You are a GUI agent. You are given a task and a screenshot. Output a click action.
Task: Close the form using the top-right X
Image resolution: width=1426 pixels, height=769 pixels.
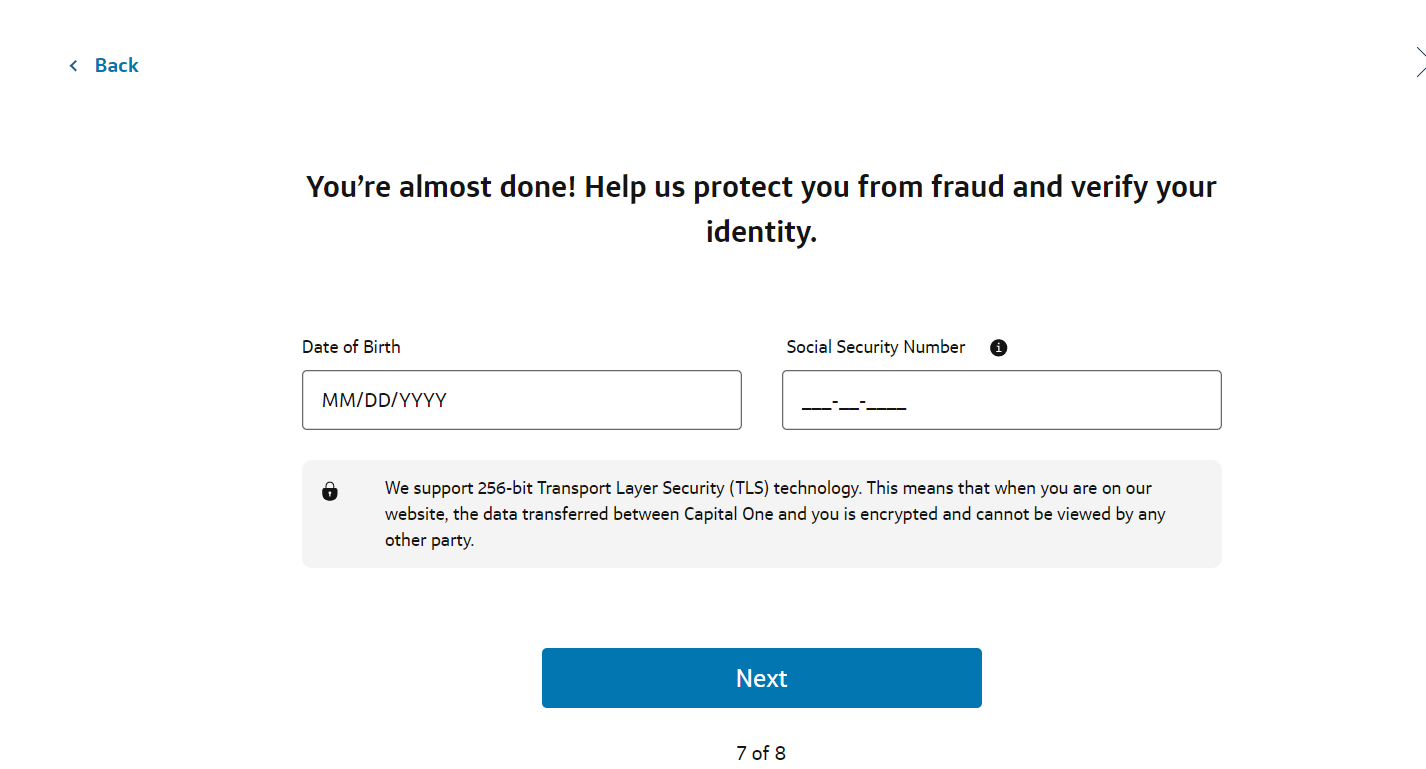point(1420,61)
